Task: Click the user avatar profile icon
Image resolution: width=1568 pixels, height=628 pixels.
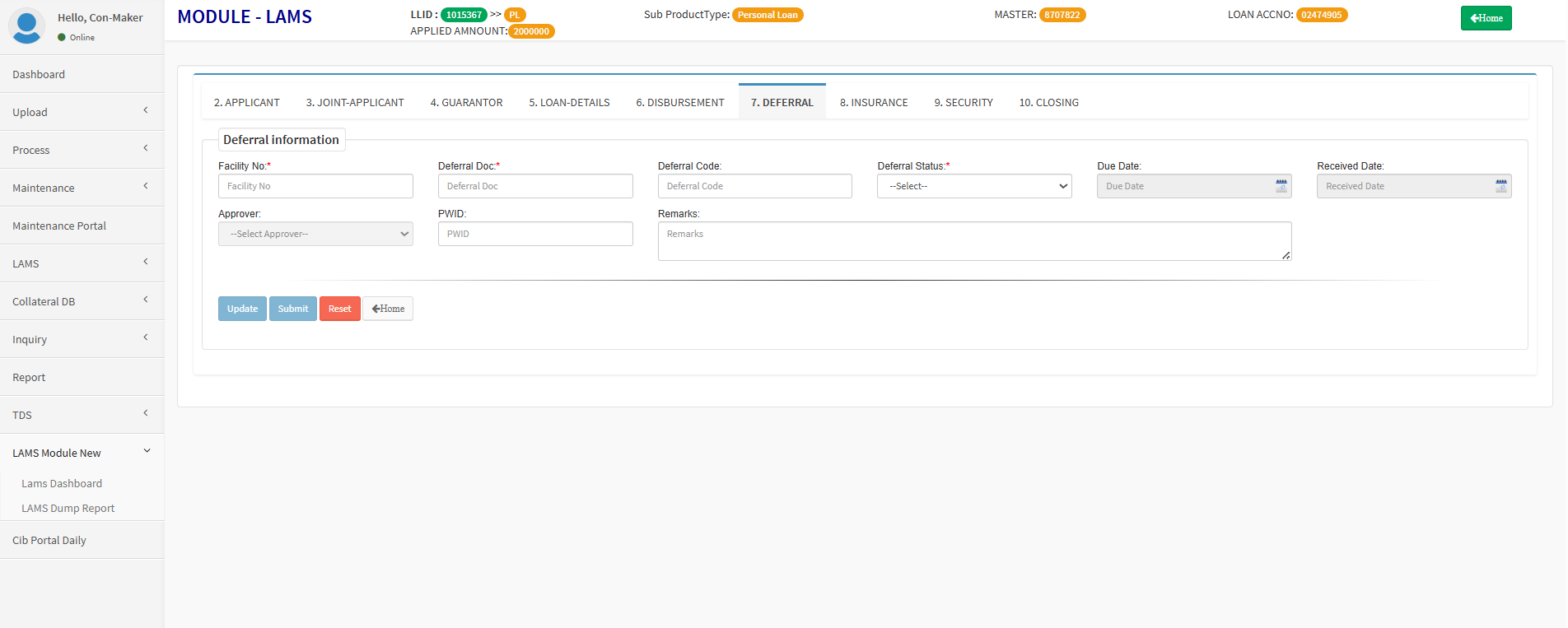Action: [26, 26]
